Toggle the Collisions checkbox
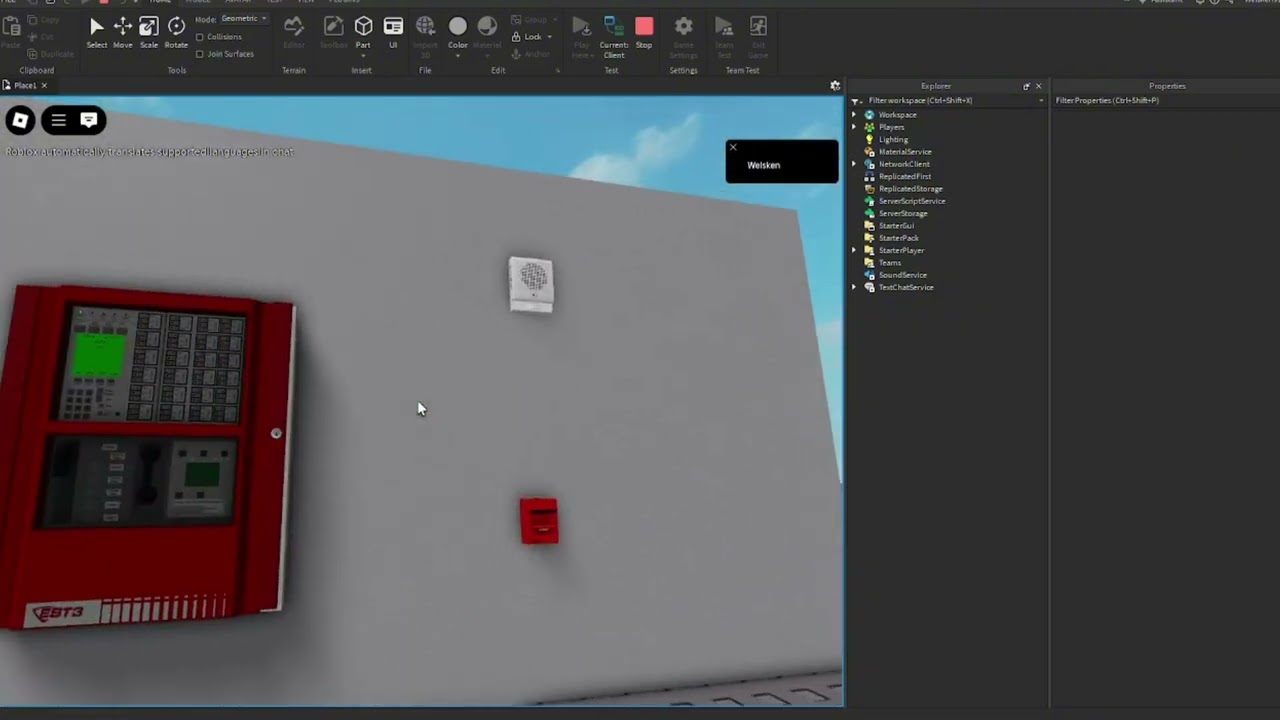The image size is (1280, 720). 200,37
